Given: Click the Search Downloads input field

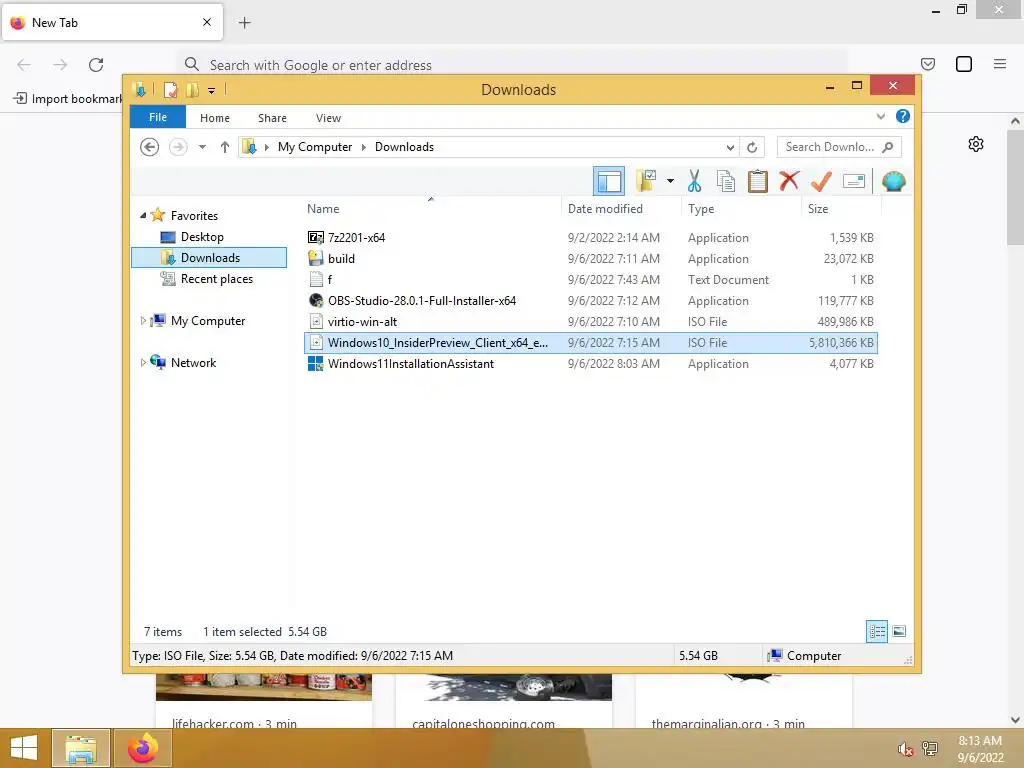Looking at the screenshot, I should tap(839, 147).
